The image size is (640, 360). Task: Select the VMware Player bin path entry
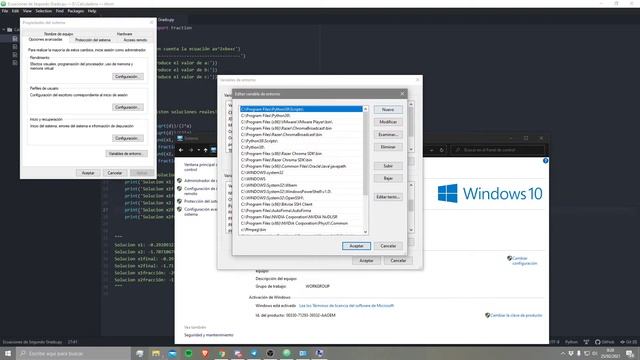pyautogui.click(x=301, y=122)
